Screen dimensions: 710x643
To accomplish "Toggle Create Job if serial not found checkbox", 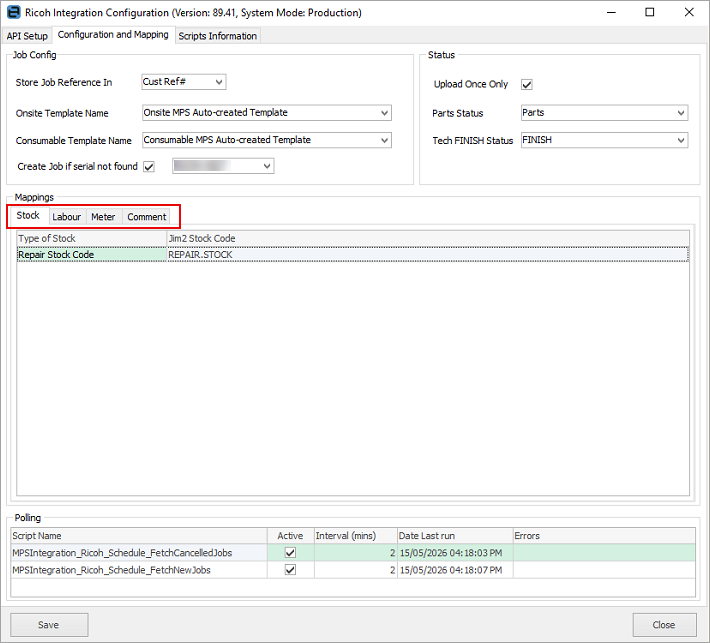I will point(149,167).
